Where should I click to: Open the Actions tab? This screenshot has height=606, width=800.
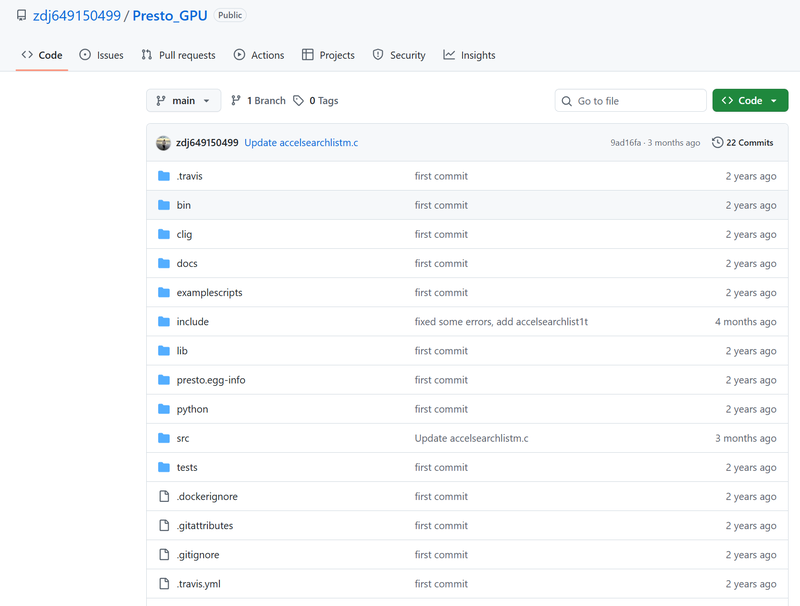point(259,55)
